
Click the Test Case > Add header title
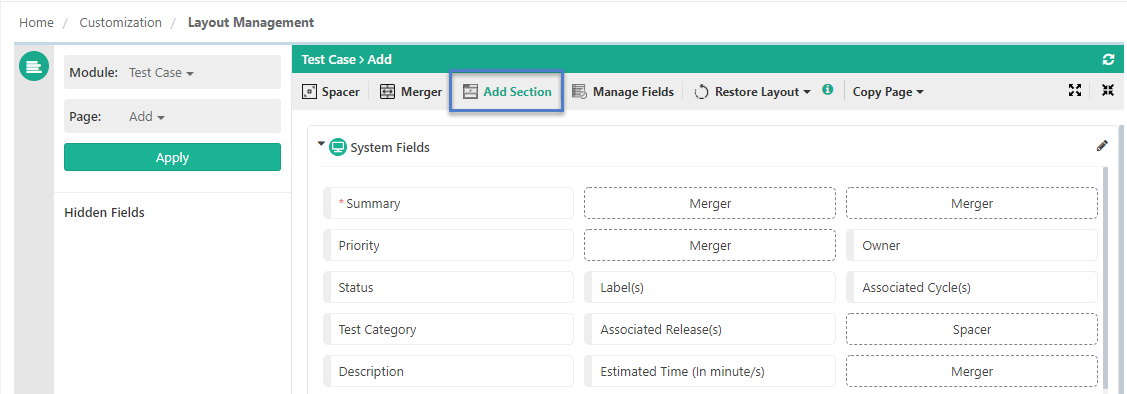point(346,60)
